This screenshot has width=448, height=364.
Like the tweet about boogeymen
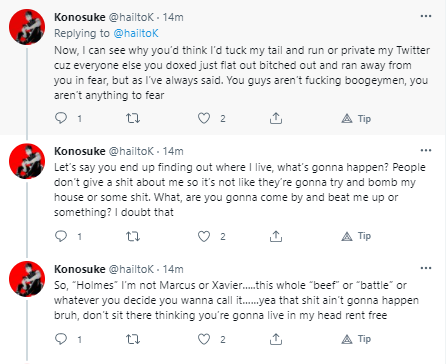coord(204,118)
